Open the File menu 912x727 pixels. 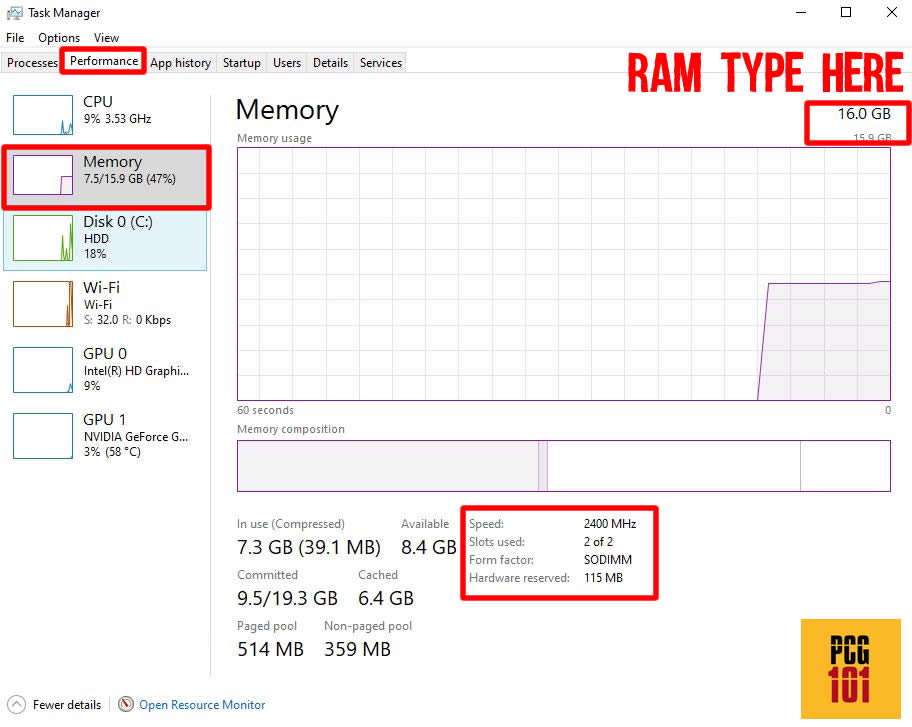[x=15, y=38]
